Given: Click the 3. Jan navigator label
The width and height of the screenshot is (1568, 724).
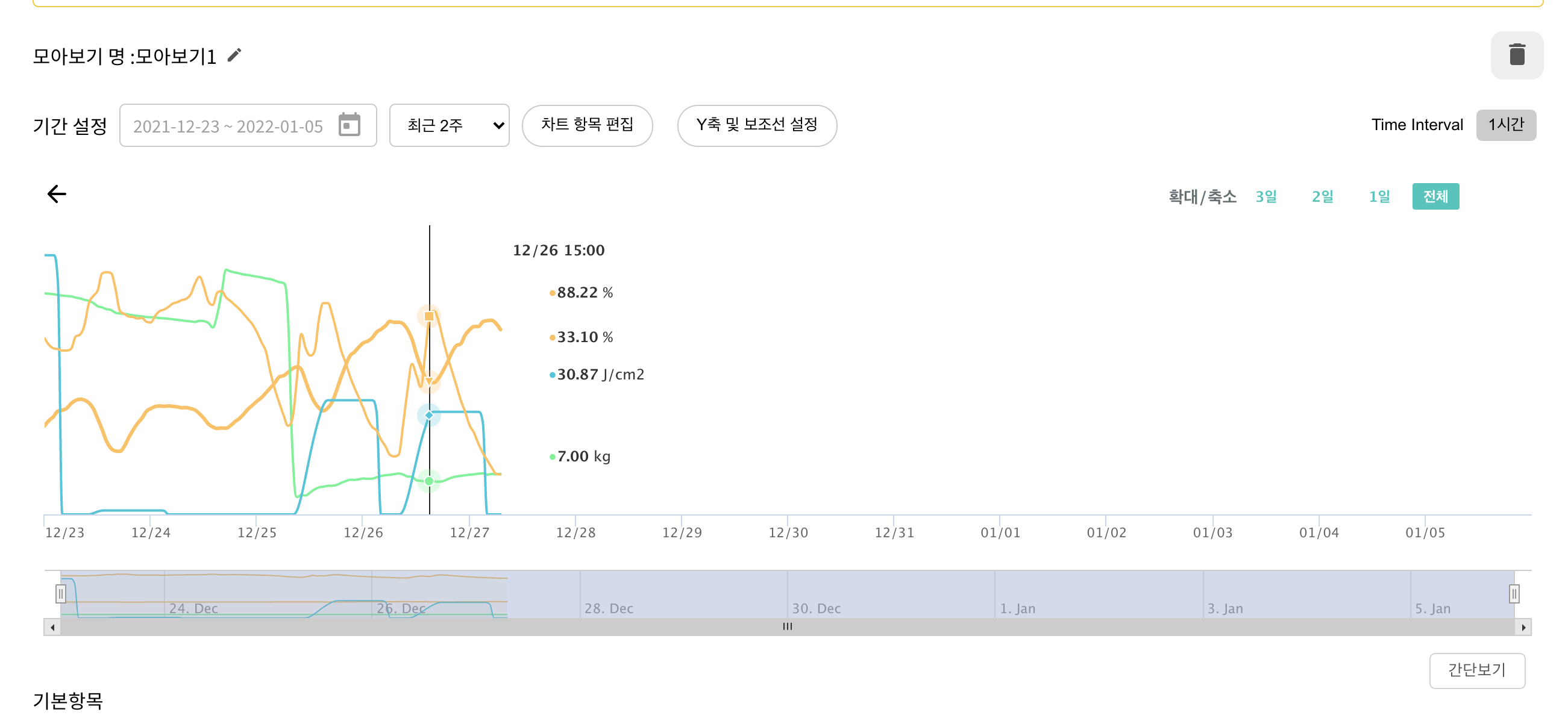Looking at the screenshot, I should pyautogui.click(x=1225, y=608).
